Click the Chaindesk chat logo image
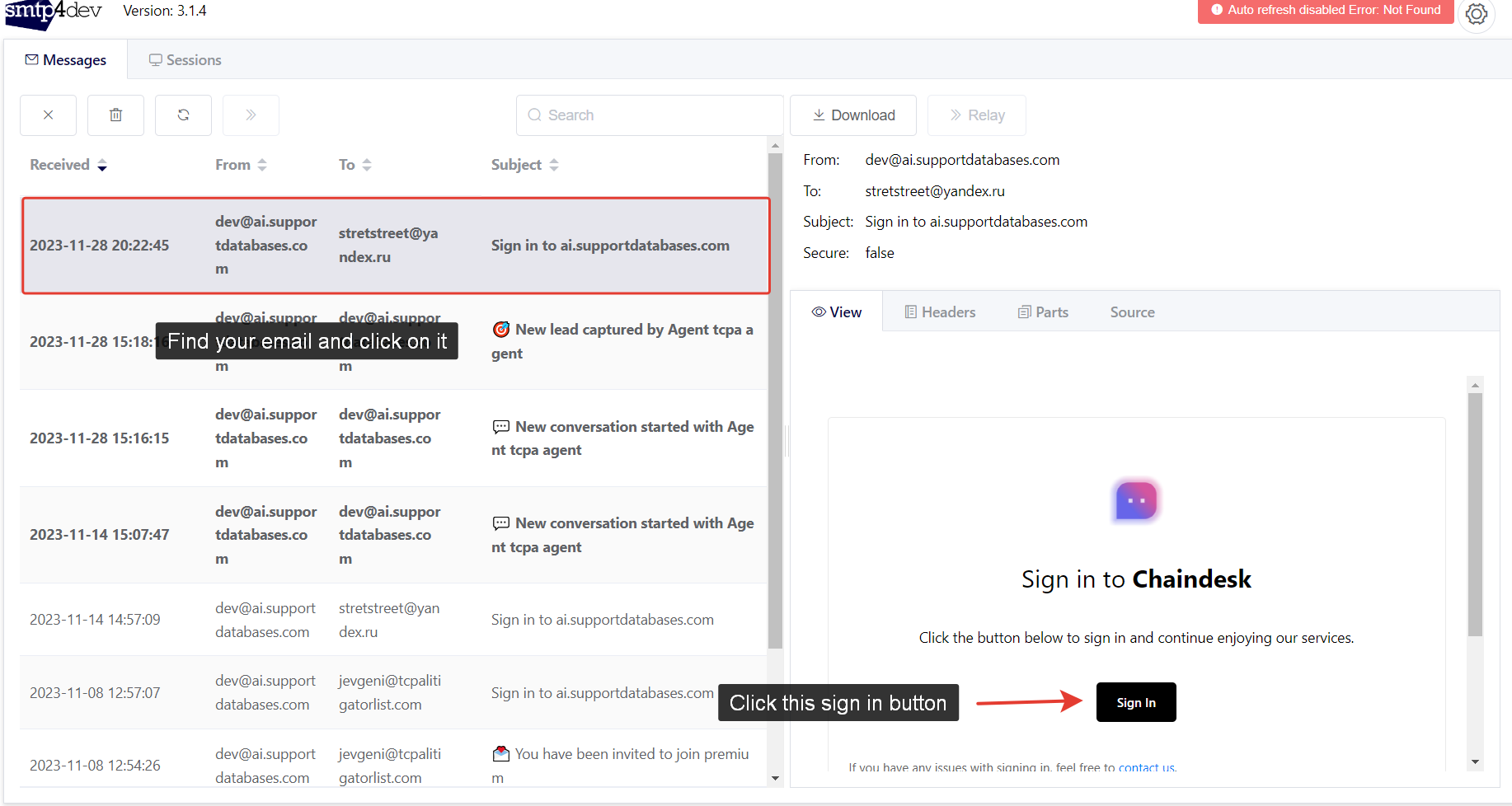Image resolution: width=1512 pixels, height=806 pixels. 1135,500
